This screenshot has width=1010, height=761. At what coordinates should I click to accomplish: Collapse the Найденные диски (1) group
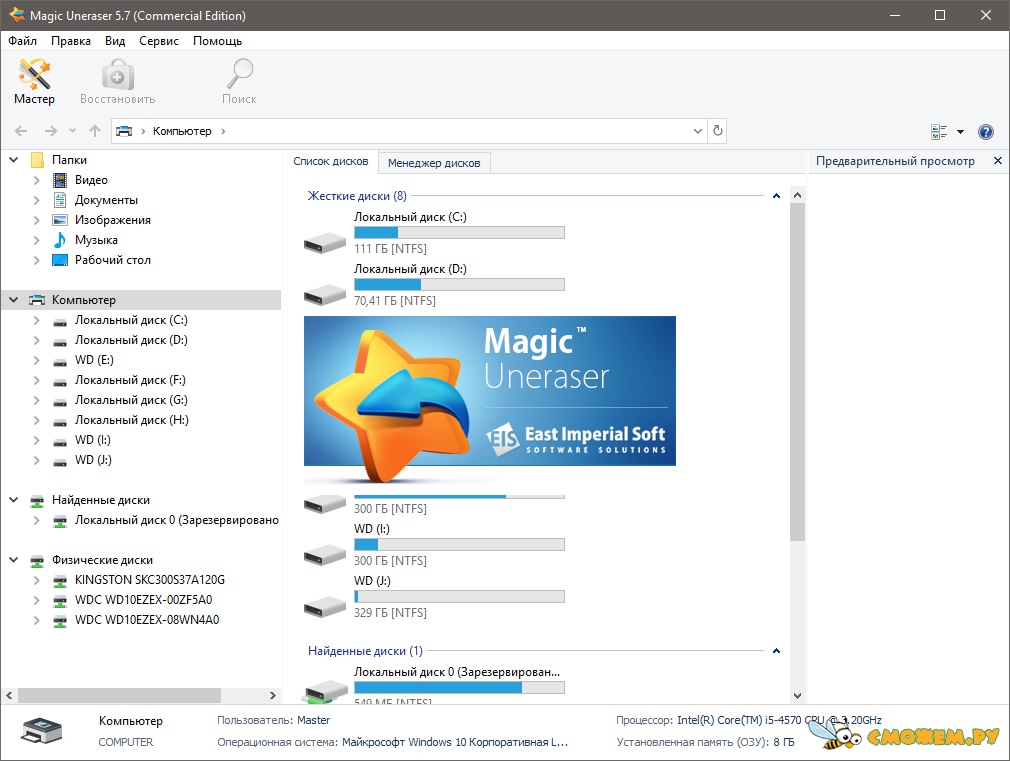click(x=776, y=651)
